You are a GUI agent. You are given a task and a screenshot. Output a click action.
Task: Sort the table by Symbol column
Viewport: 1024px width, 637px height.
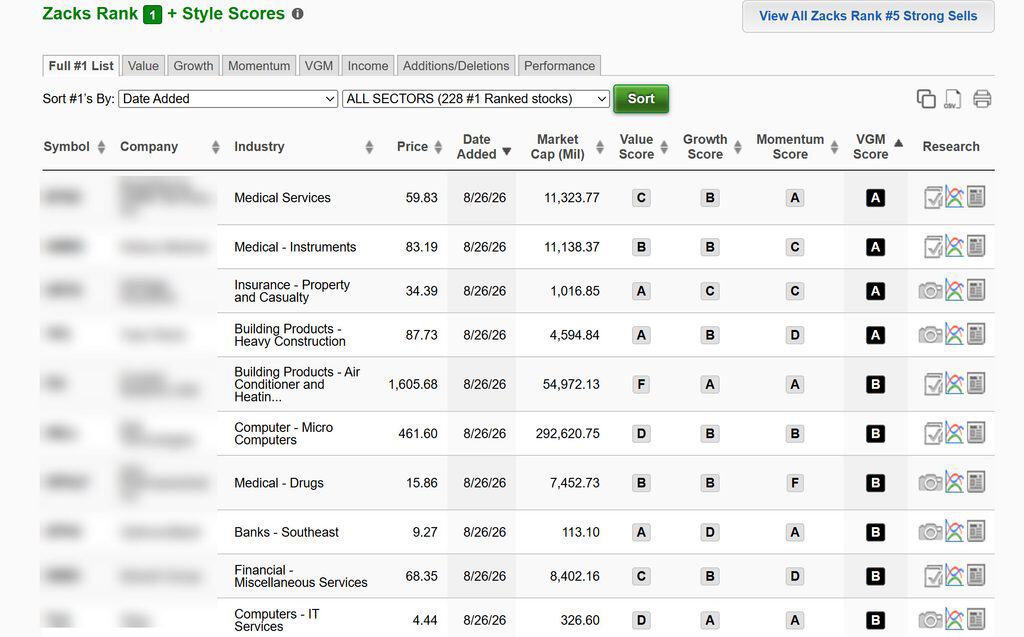tap(74, 146)
